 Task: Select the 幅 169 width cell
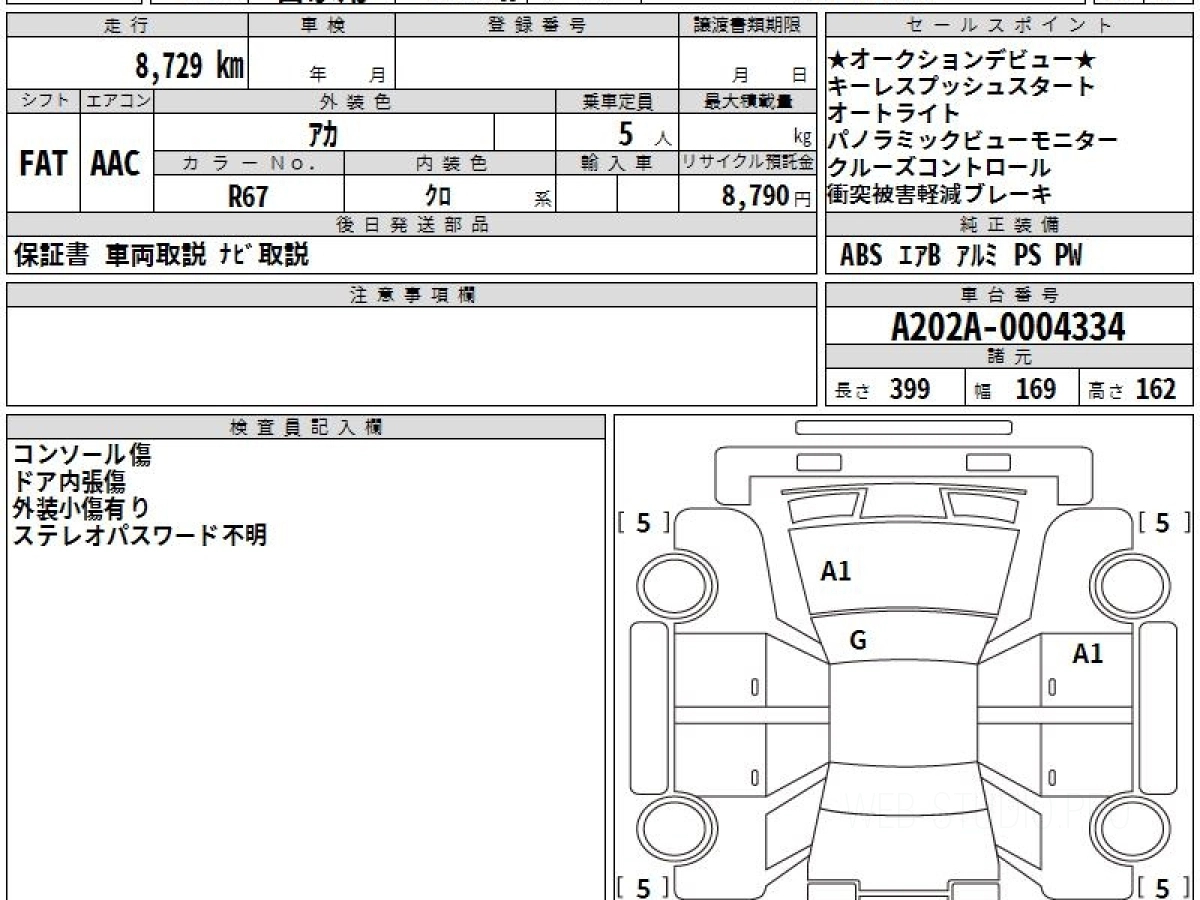[1022, 389]
